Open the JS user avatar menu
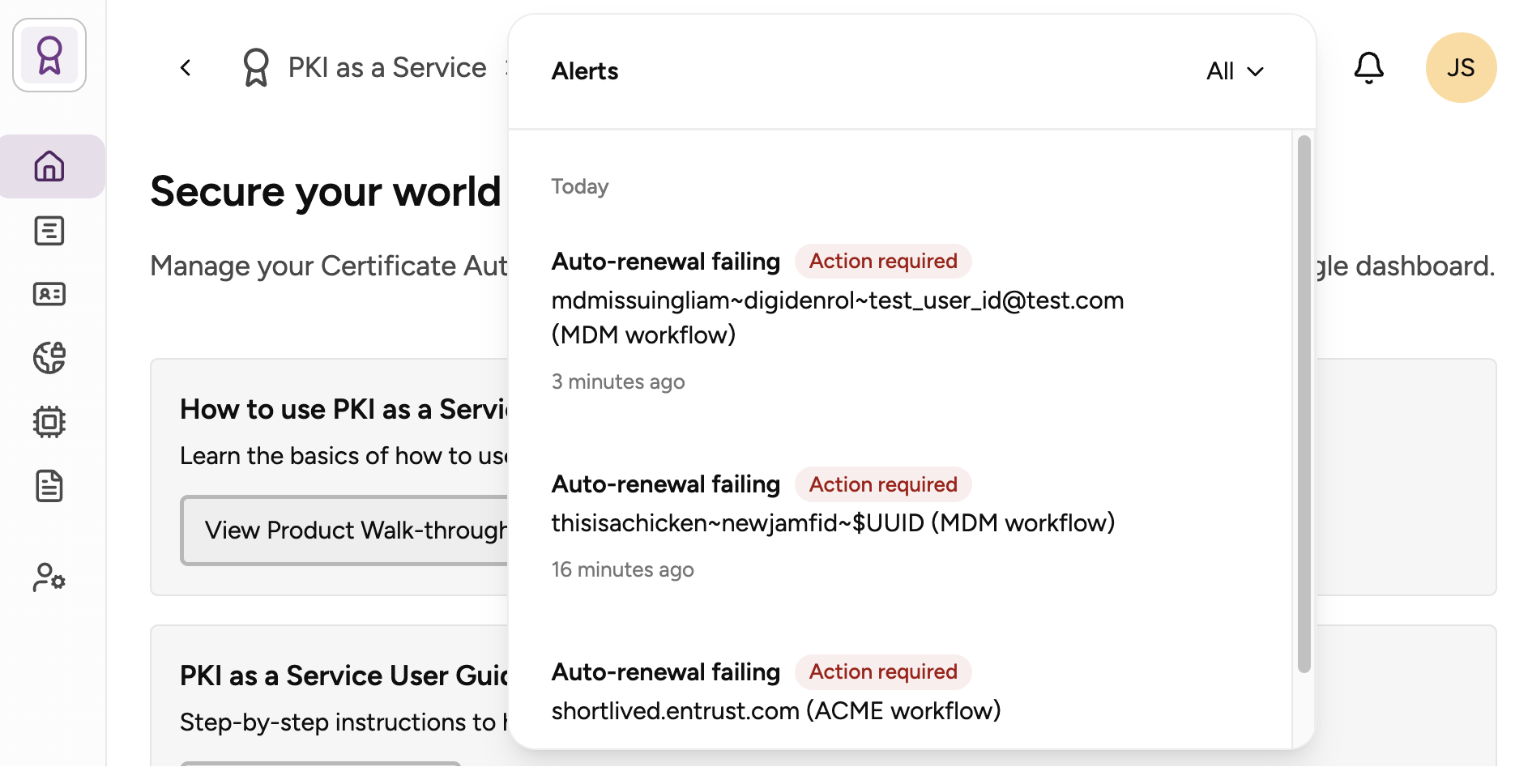The image size is (1515, 784). (1461, 68)
